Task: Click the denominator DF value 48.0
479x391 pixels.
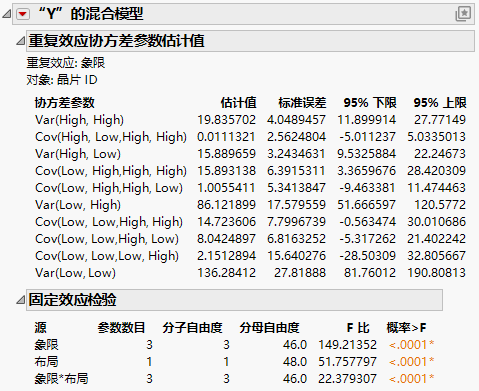Action: point(295,362)
